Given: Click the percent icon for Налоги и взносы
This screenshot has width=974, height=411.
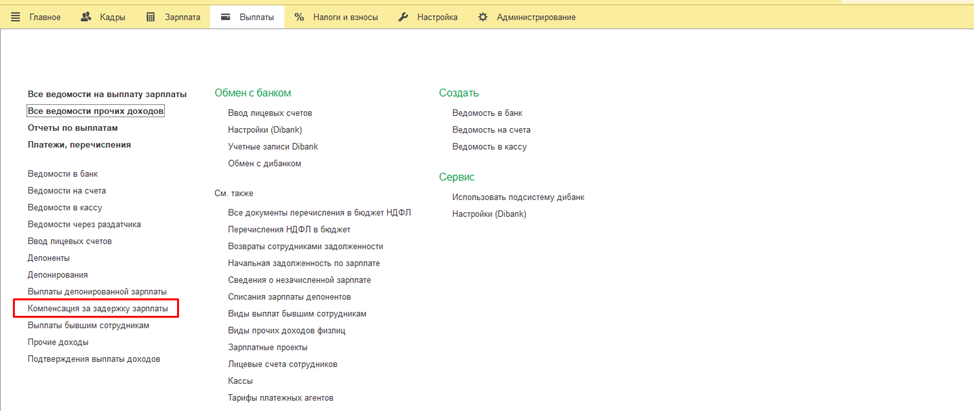Looking at the screenshot, I should [x=299, y=17].
